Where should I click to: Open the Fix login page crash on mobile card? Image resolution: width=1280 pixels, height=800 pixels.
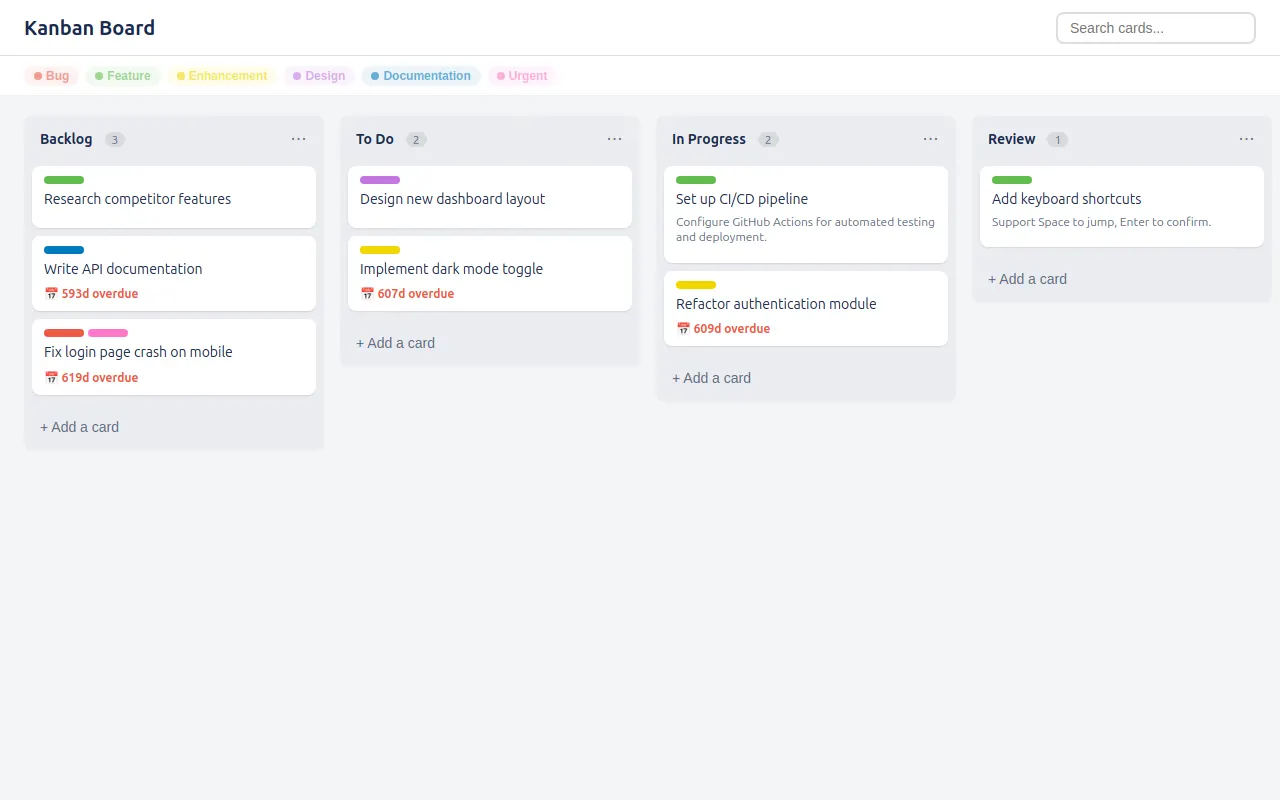click(x=174, y=357)
